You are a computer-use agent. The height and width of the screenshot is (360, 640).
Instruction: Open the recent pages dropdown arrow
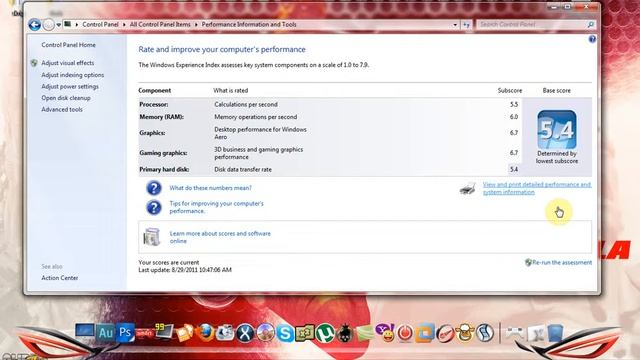pyautogui.click(x=58, y=25)
